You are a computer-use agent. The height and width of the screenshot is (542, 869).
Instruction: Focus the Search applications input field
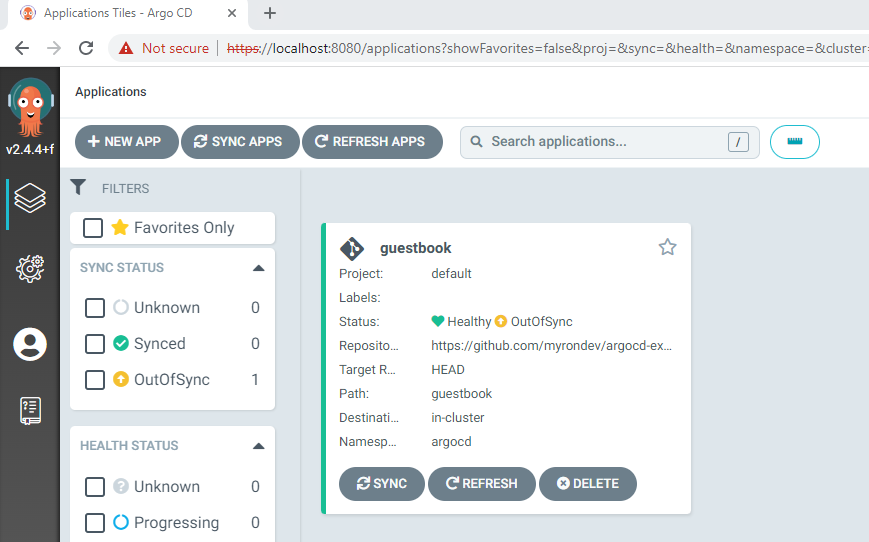pos(609,142)
